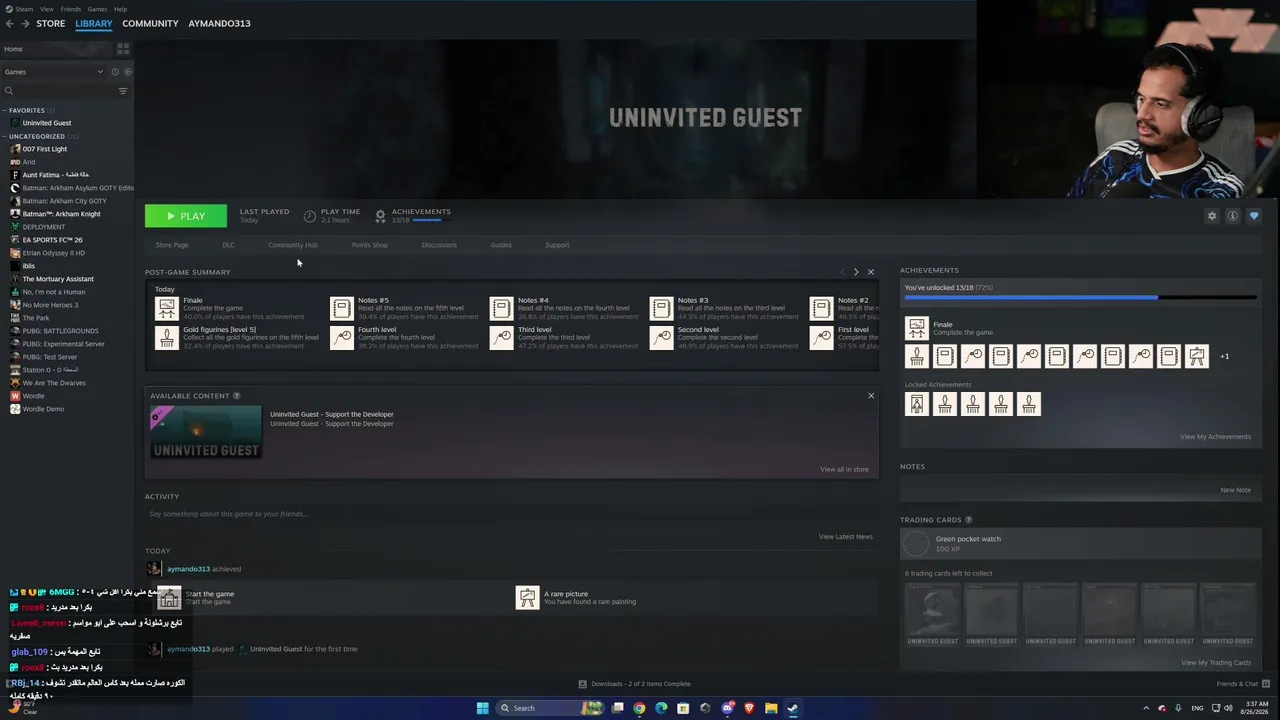Viewport: 1280px width, 720px height.
Task: Click the achievements progress bar in Achievements panel
Action: [x=1080, y=298]
